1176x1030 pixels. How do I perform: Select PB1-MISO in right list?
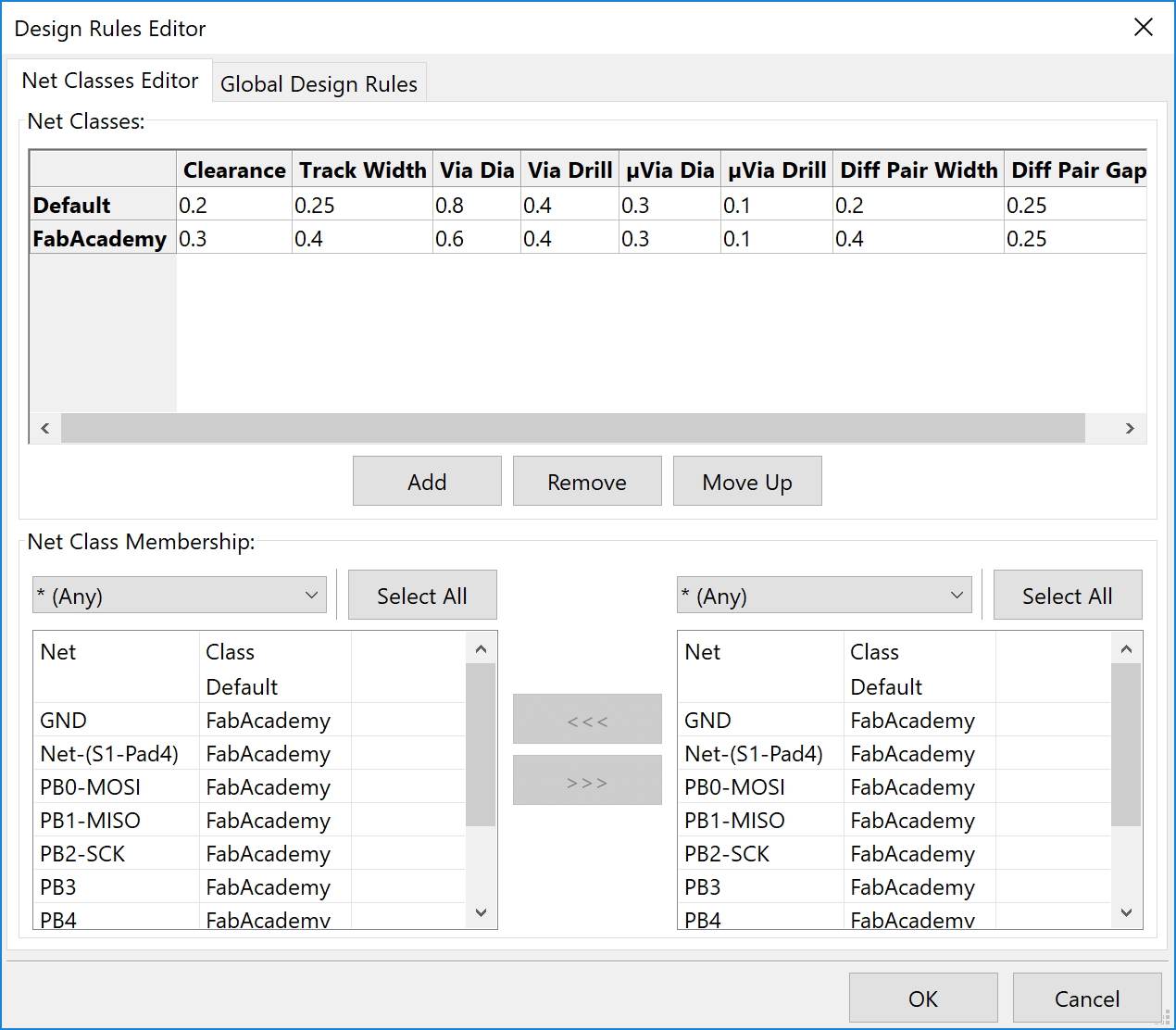pyautogui.click(x=895, y=820)
